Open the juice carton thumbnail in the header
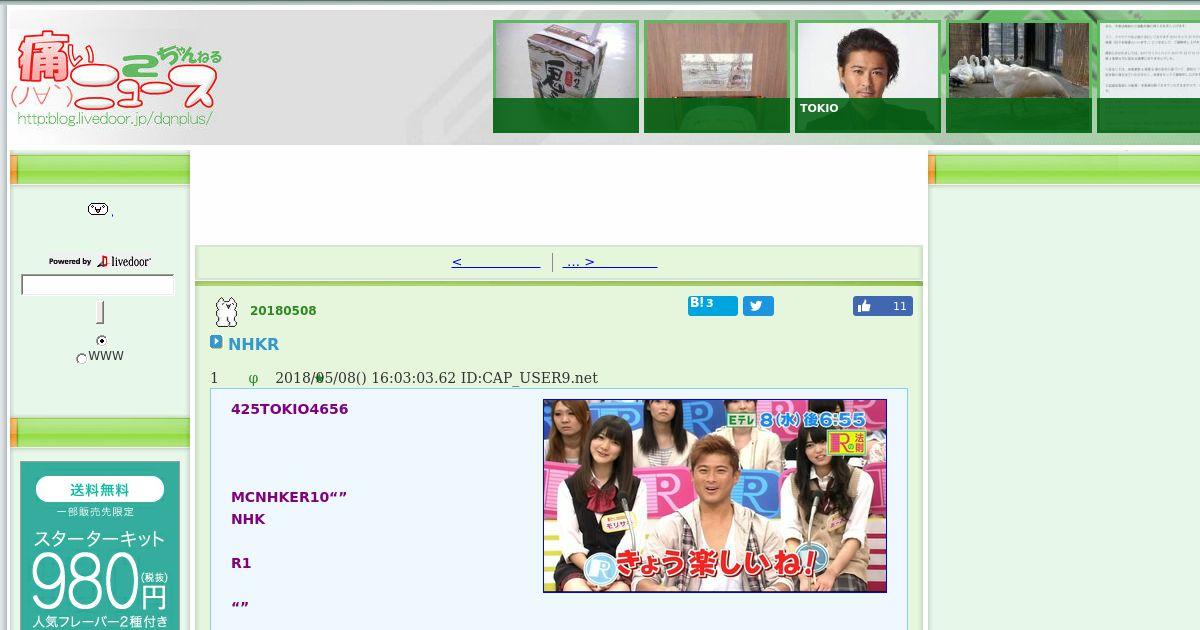 click(566, 77)
